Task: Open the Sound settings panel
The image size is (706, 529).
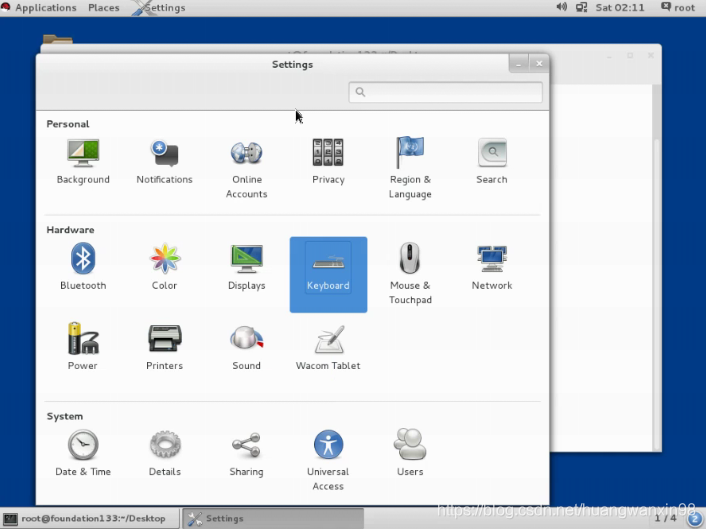Action: point(246,346)
